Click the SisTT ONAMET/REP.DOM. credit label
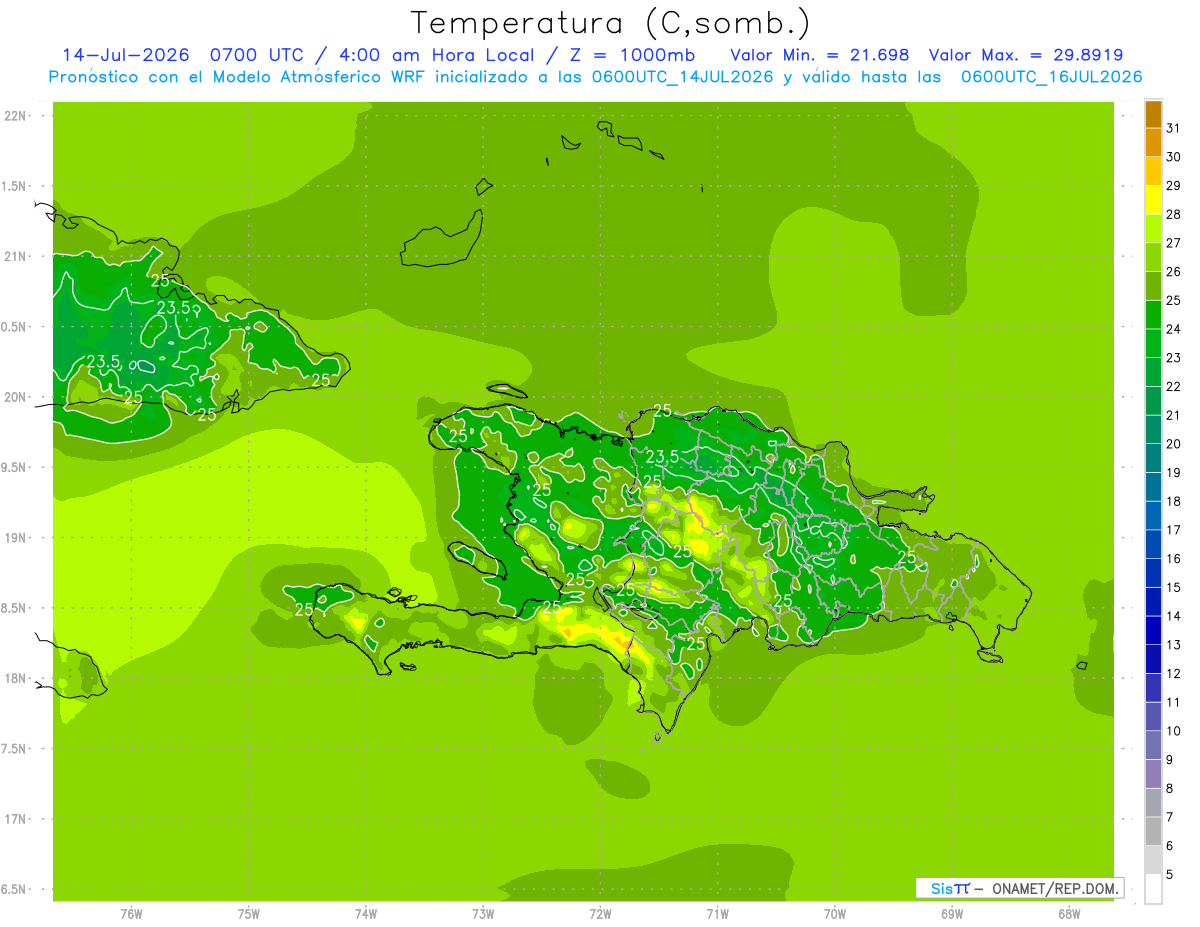Viewport: 1200px width, 927px height. [x=1021, y=888]
